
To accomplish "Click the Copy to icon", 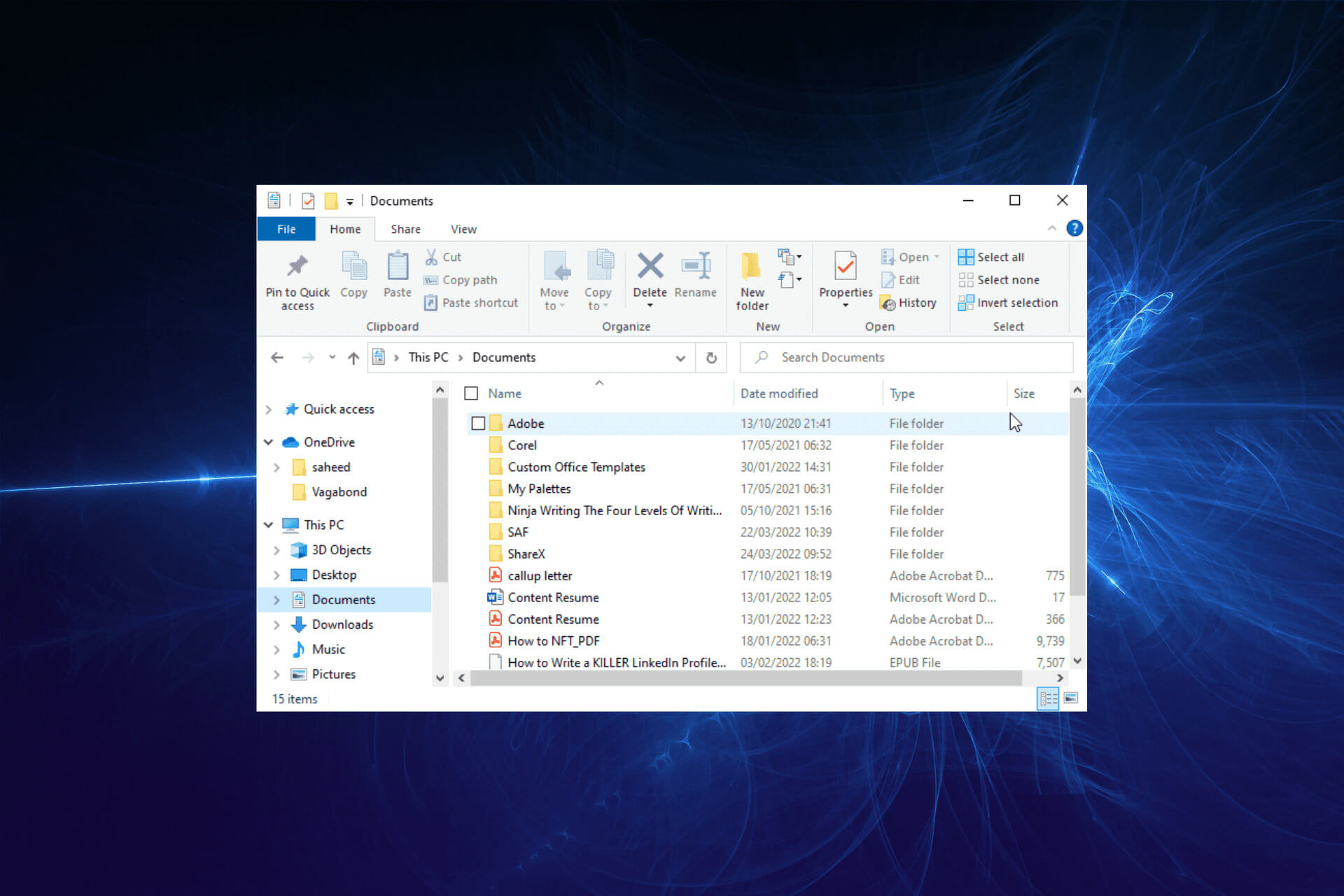I will point(599,267).
